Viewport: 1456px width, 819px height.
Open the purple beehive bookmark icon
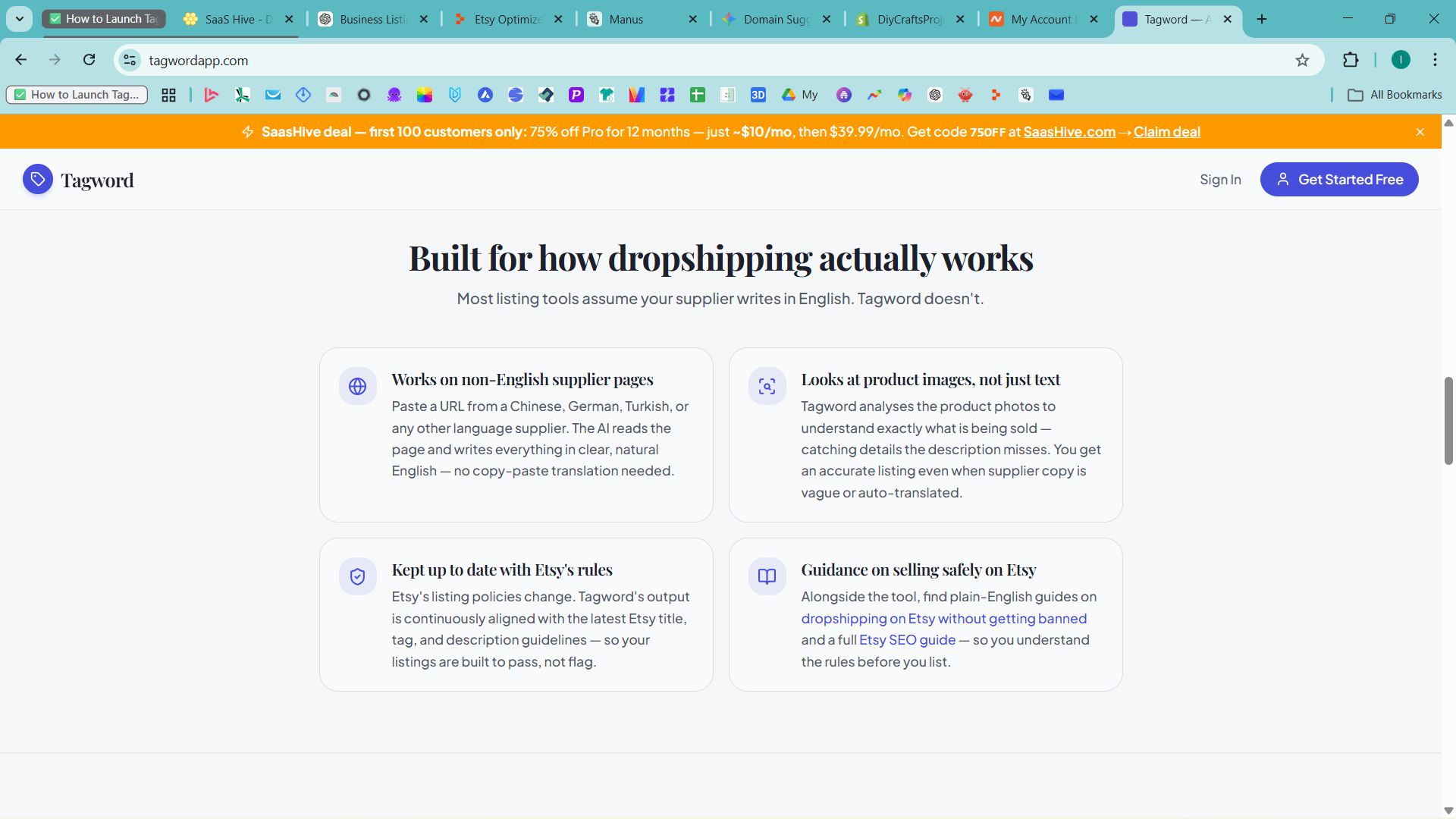[x=844, y=95]
